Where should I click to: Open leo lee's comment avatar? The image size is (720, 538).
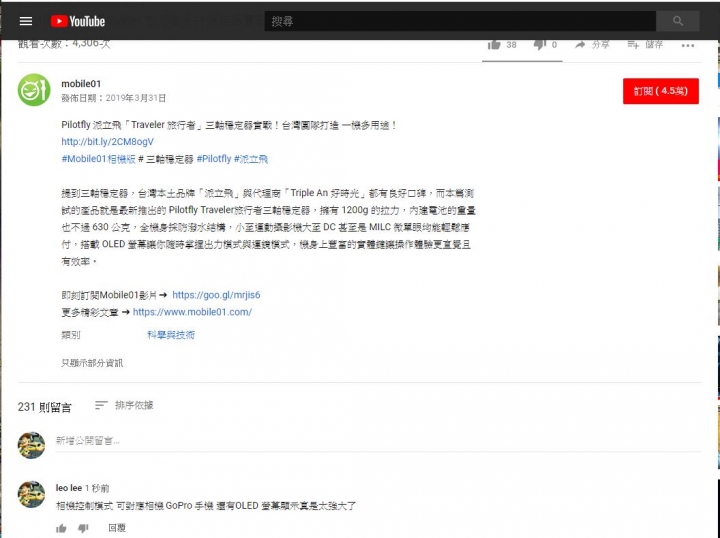click(x=31, y=494)
